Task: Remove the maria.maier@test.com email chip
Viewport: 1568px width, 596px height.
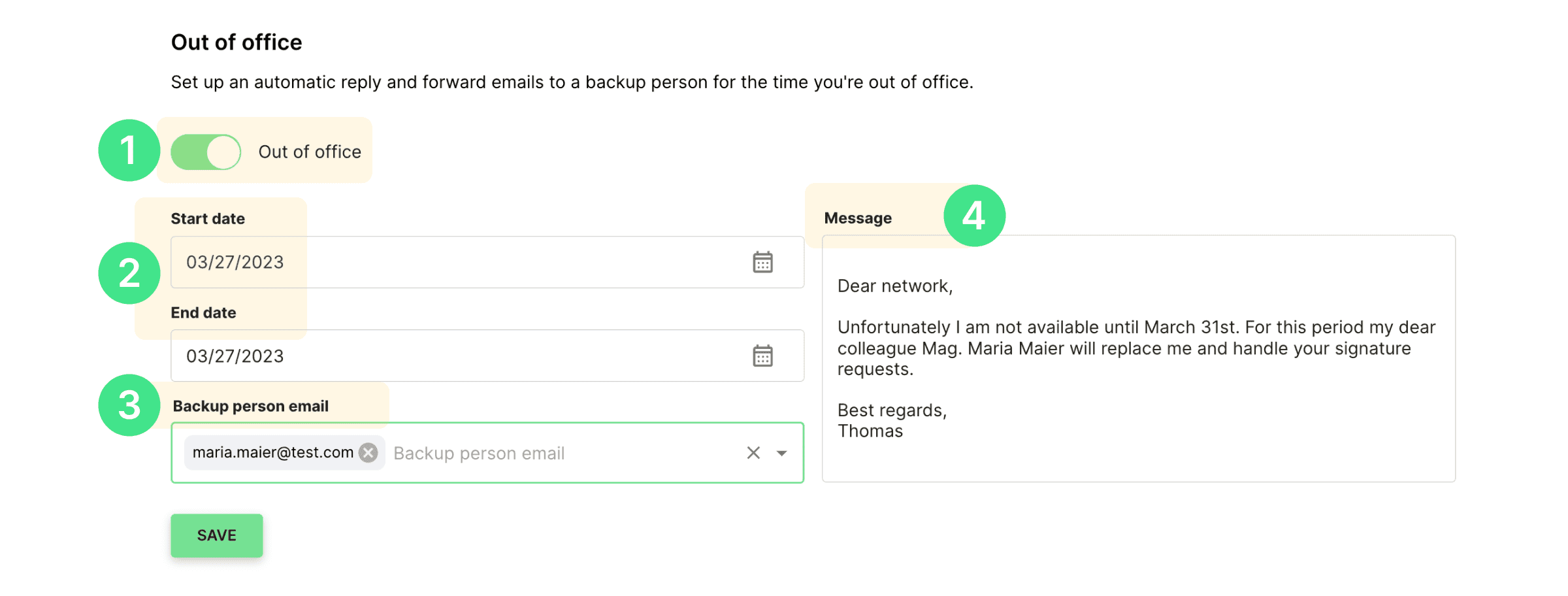Action: click(x=368, y=452)
